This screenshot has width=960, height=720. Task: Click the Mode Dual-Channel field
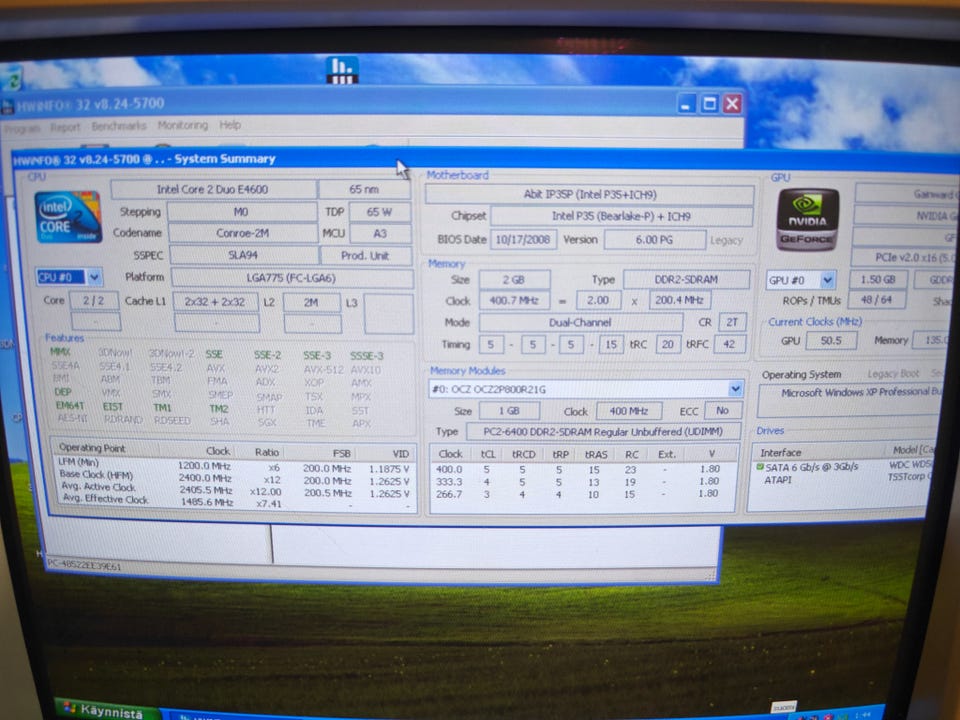tap(580, 322)
